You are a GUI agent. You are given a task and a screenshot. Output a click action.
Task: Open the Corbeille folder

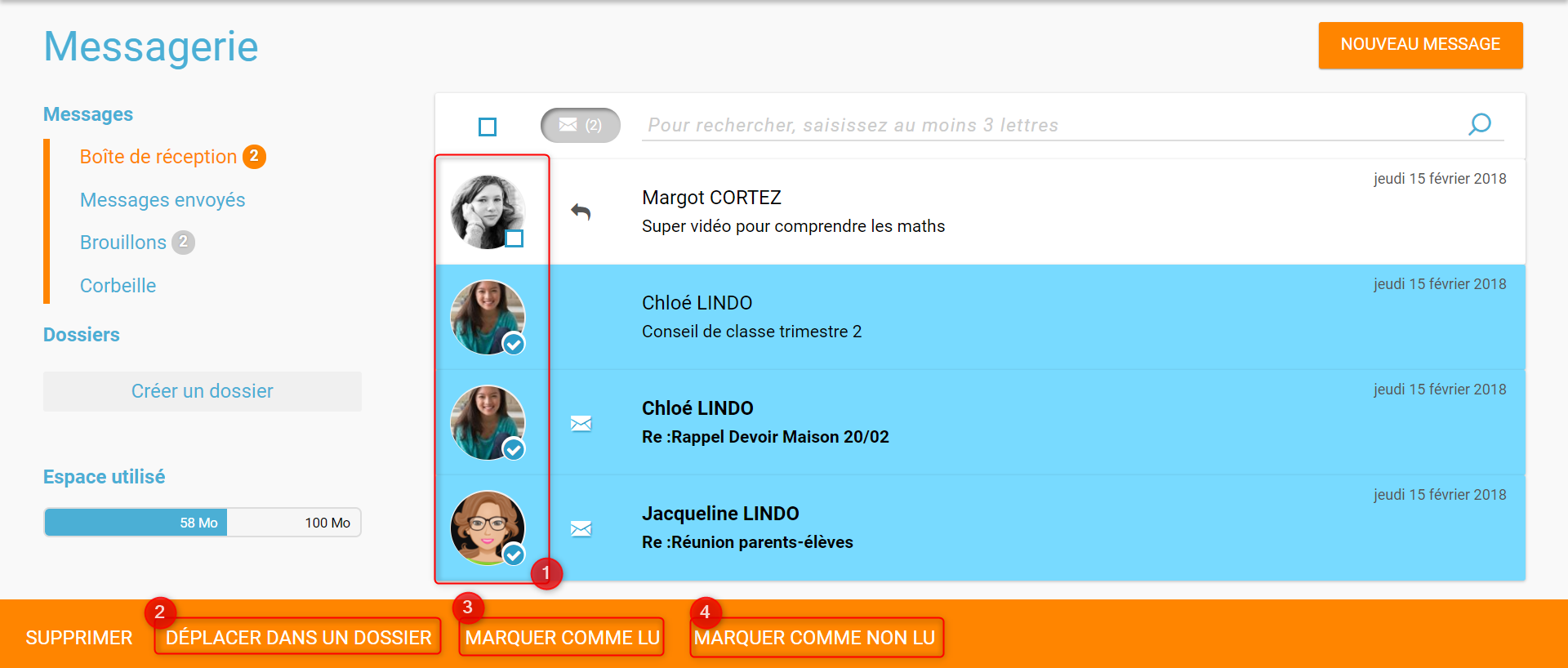point(118,286)
